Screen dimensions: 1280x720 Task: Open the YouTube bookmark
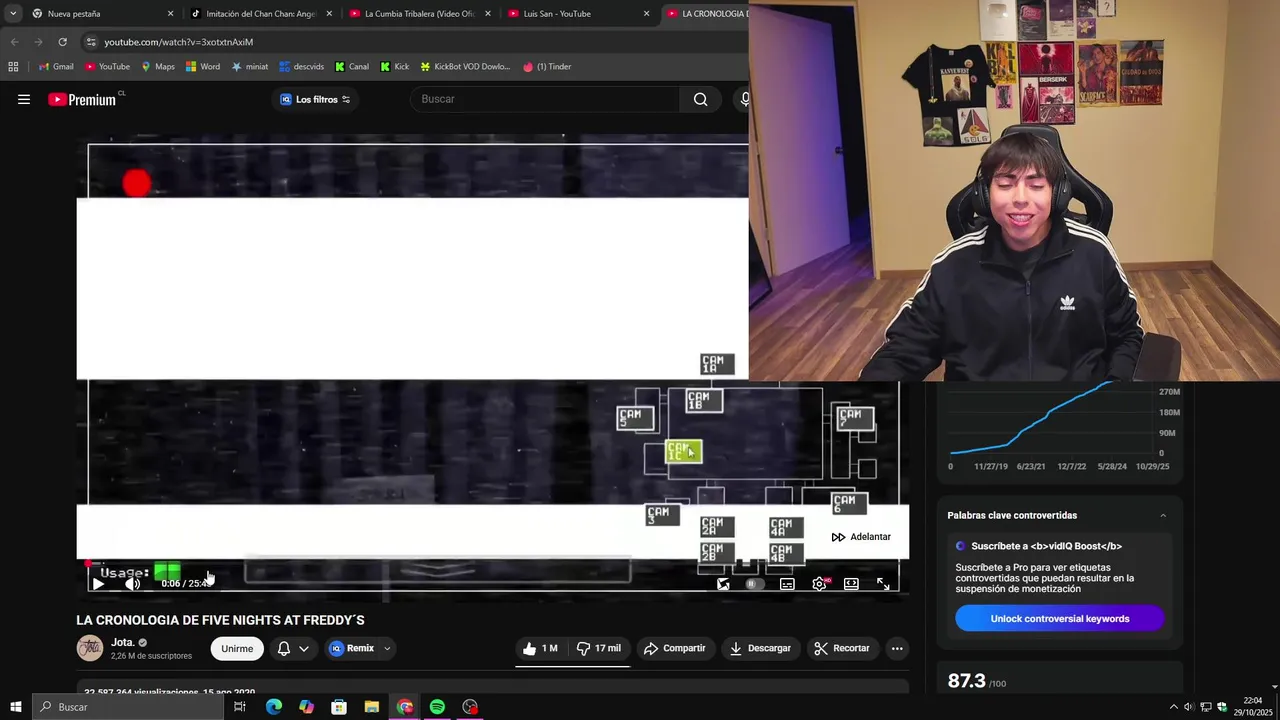point(107,67)
